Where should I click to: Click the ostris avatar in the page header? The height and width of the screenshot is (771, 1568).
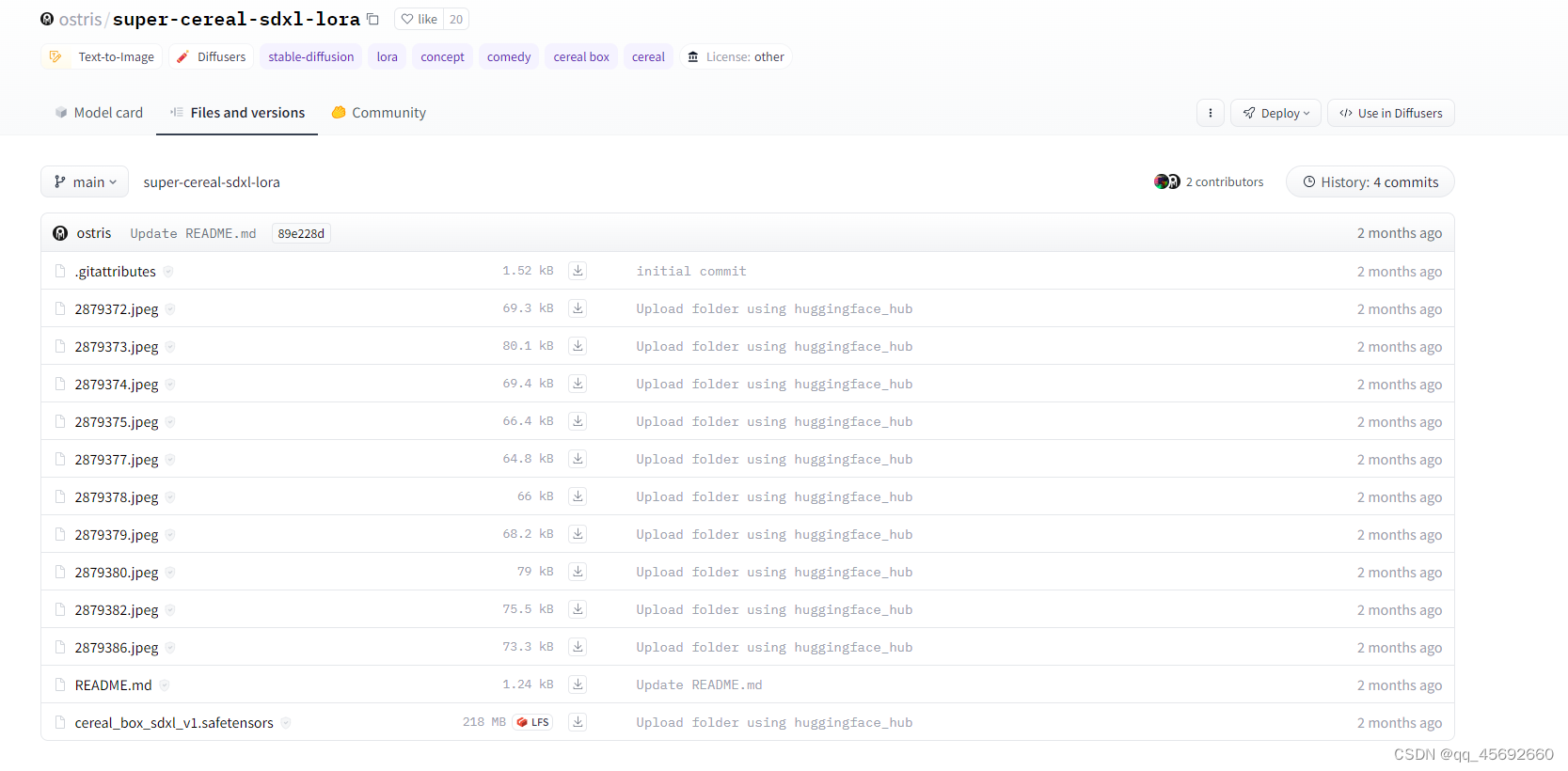(x=47, y=19)
